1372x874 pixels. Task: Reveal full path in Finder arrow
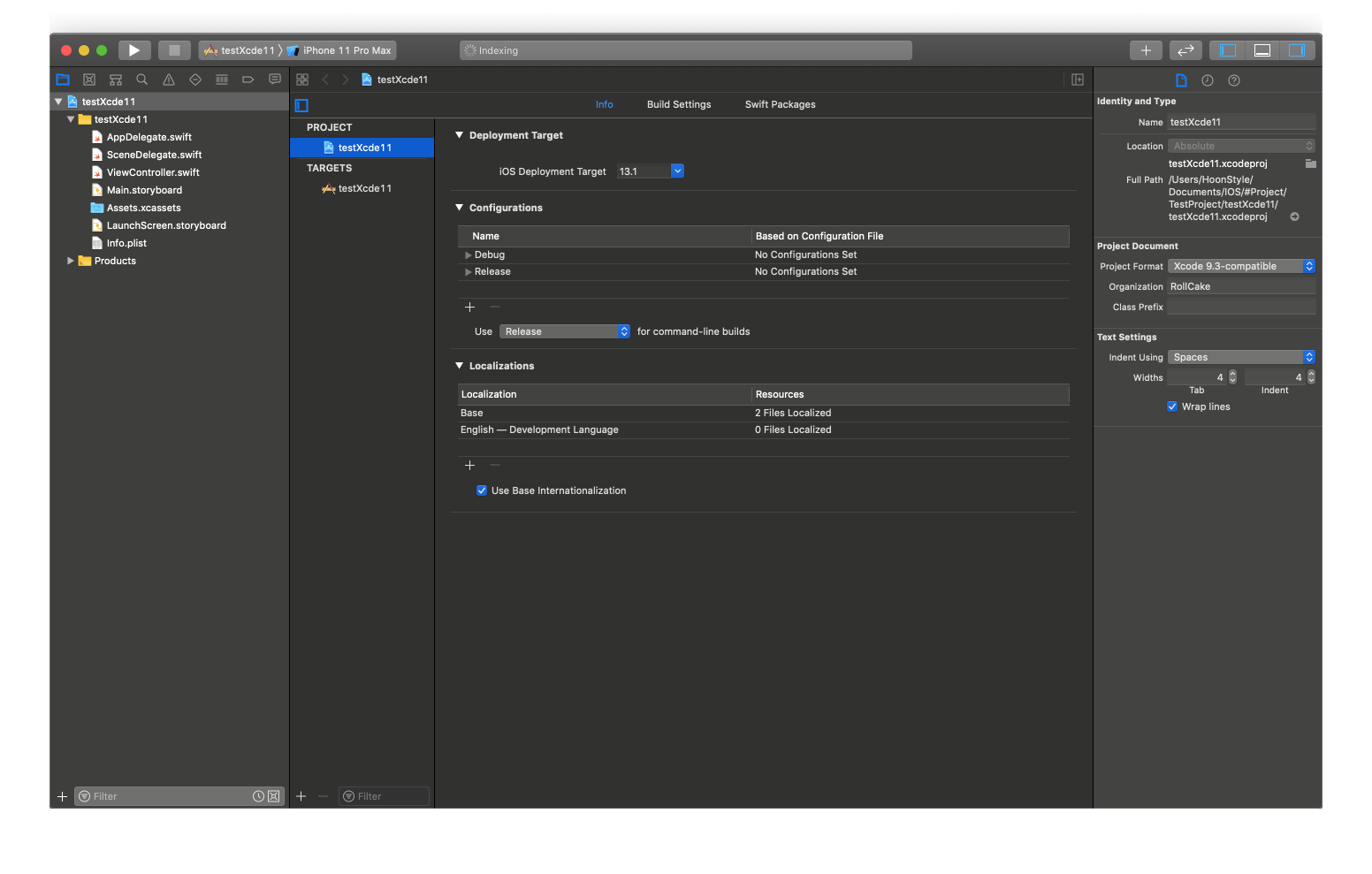point(1295,217)
